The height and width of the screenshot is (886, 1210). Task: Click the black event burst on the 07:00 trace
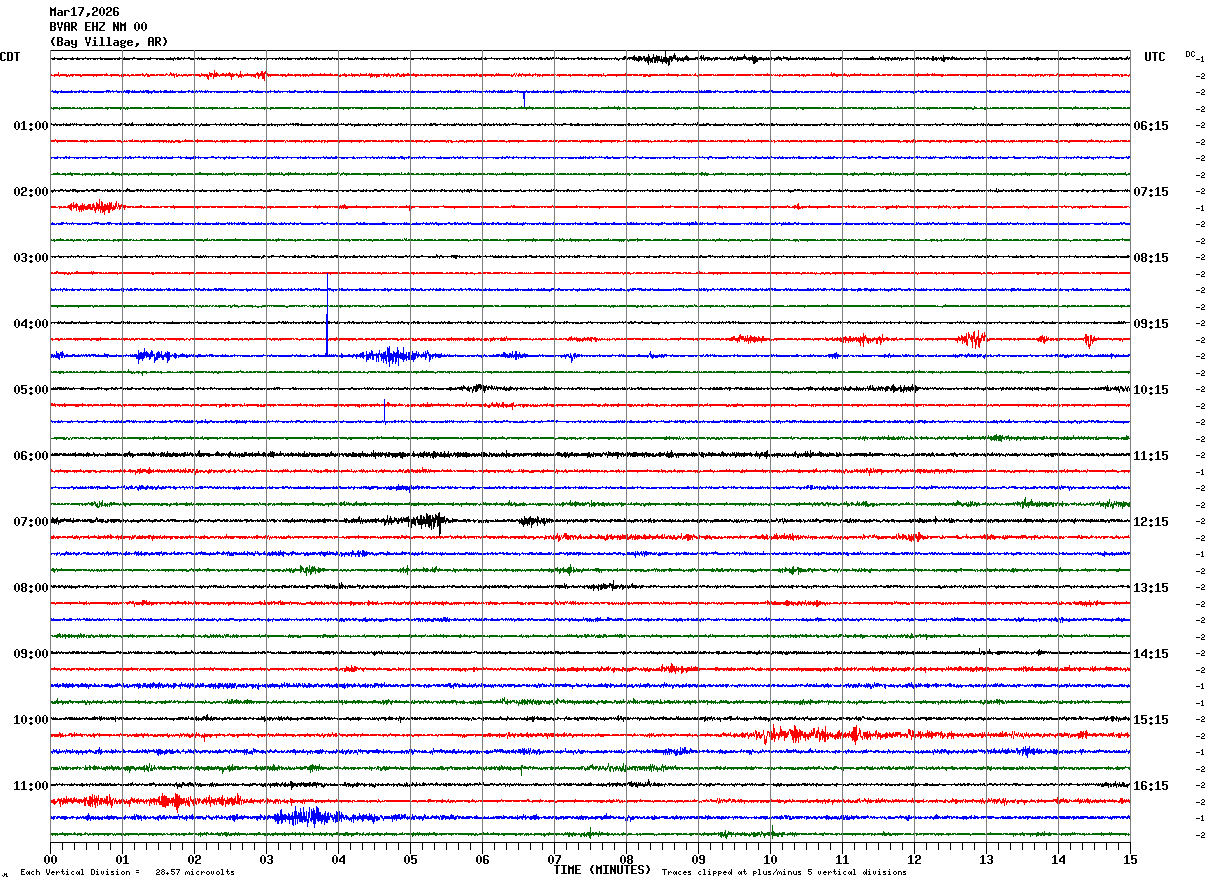pos(417,521)
